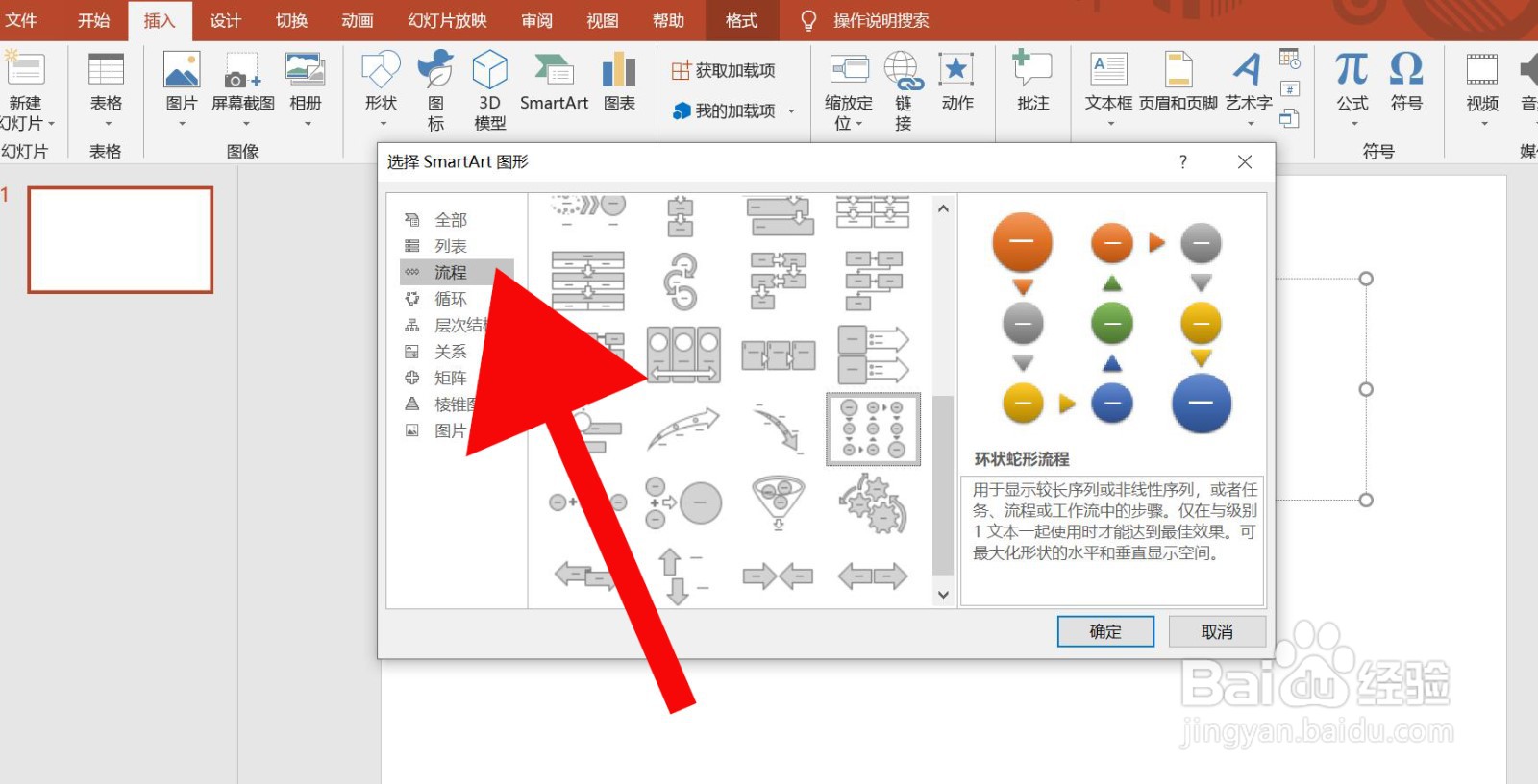This screenshot has width=1538, height=784.
Task: Open the Pictures (图片) dropdown arrow
Action: 182,124
